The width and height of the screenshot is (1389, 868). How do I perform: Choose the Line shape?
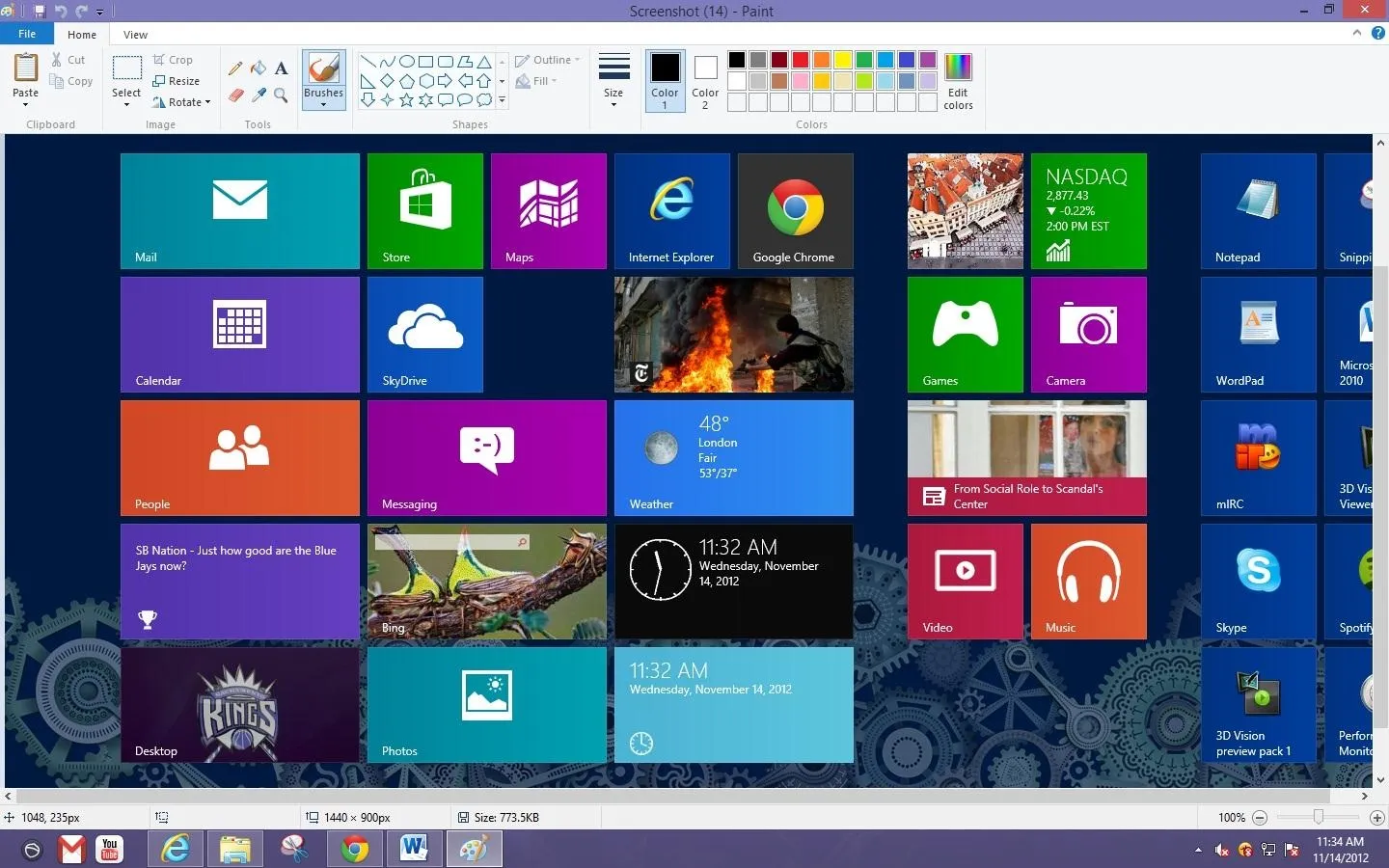click(368, 62)
